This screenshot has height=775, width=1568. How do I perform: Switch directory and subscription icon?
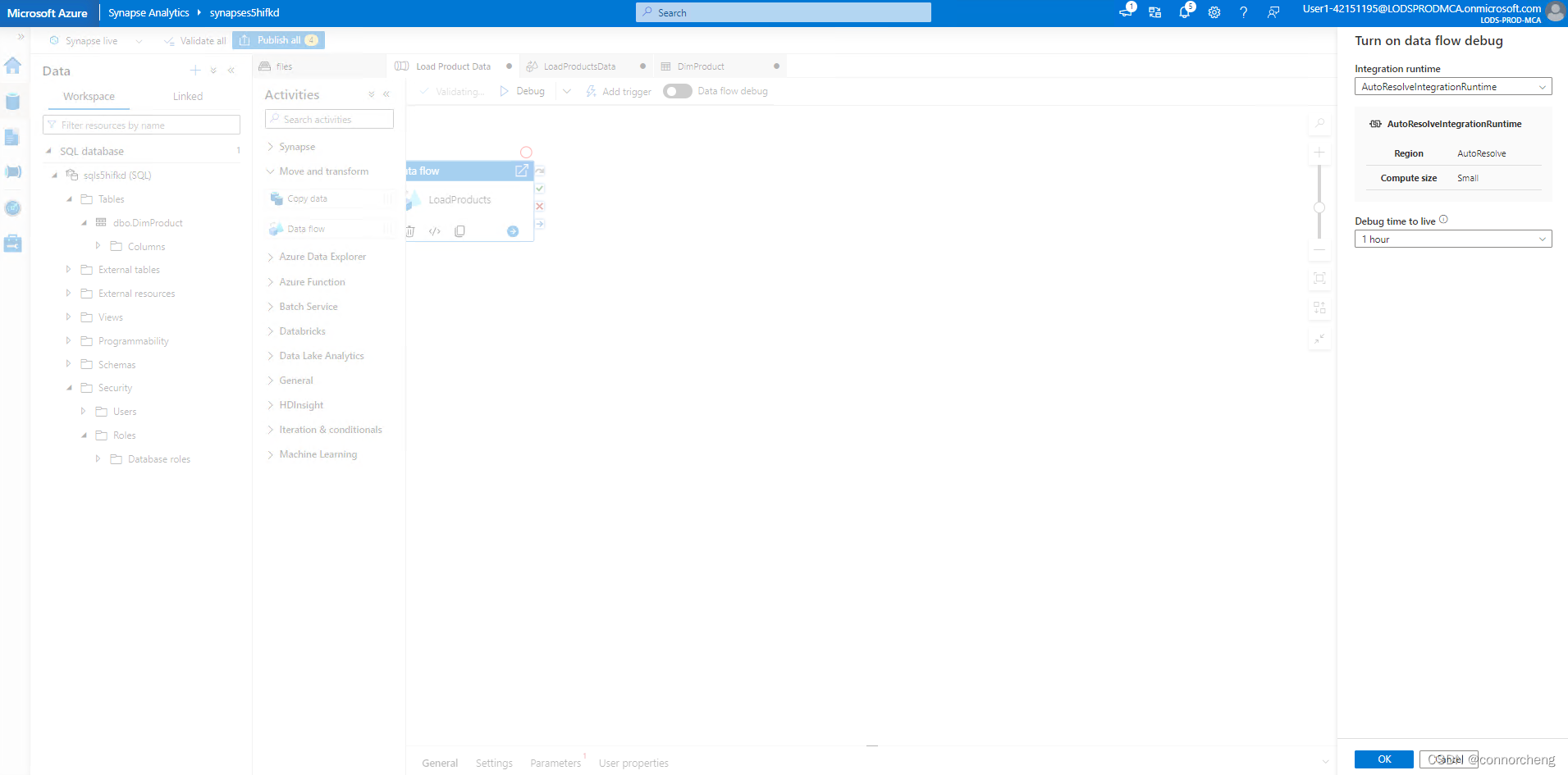pyautogui.click(x=1155, y=12)
